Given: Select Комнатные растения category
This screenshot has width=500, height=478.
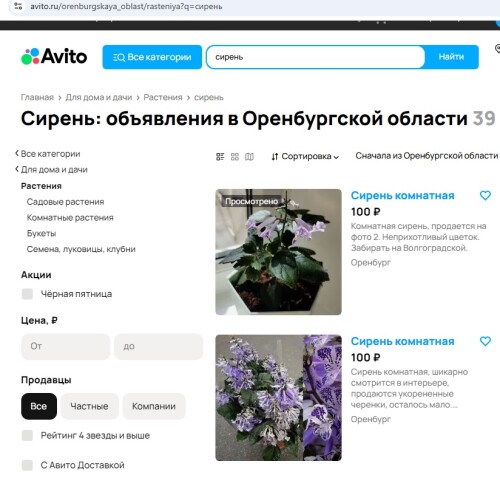Looking at the screenshot, I should 70,217.
